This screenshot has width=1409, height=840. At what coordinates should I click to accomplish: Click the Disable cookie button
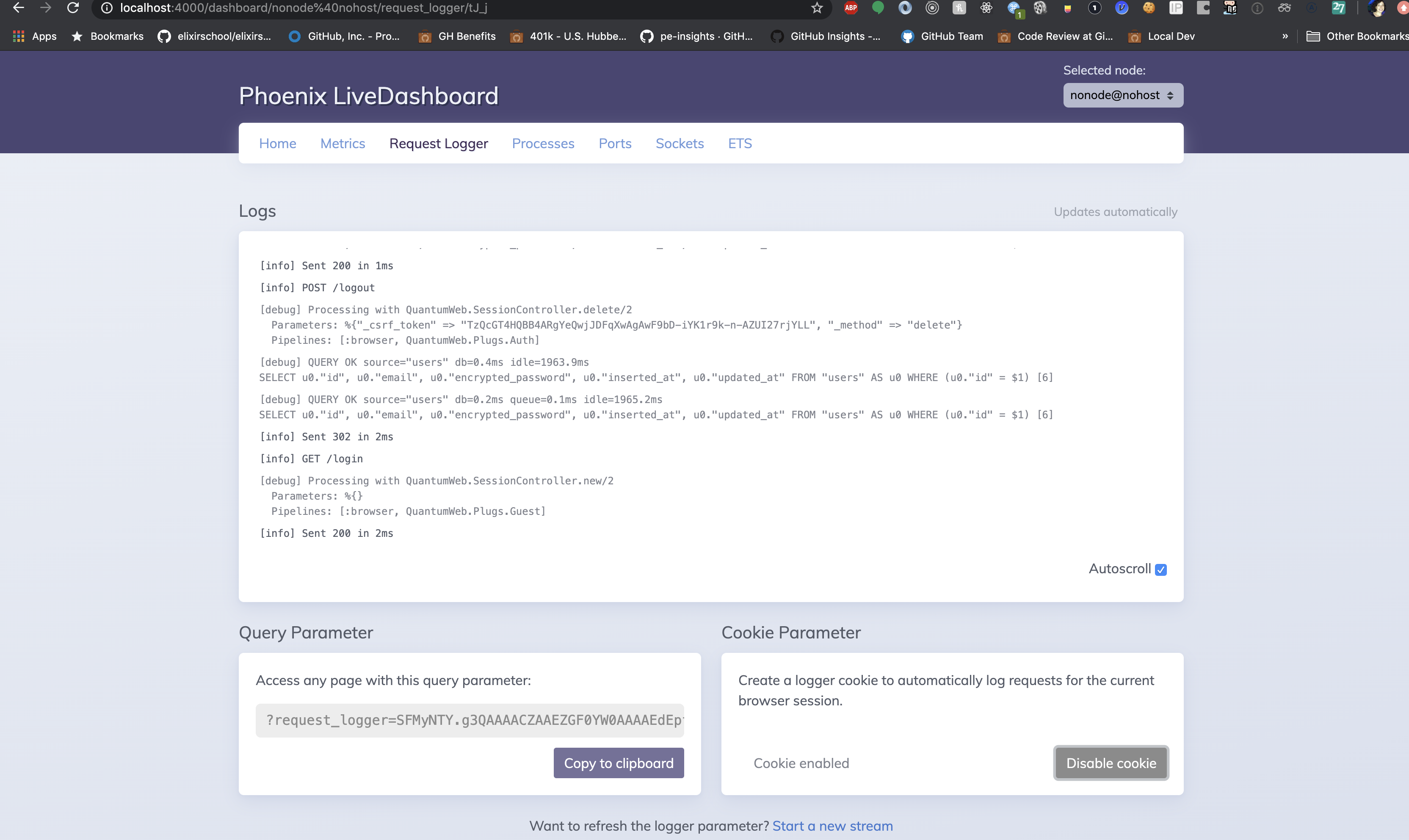tap(1111, 763)
